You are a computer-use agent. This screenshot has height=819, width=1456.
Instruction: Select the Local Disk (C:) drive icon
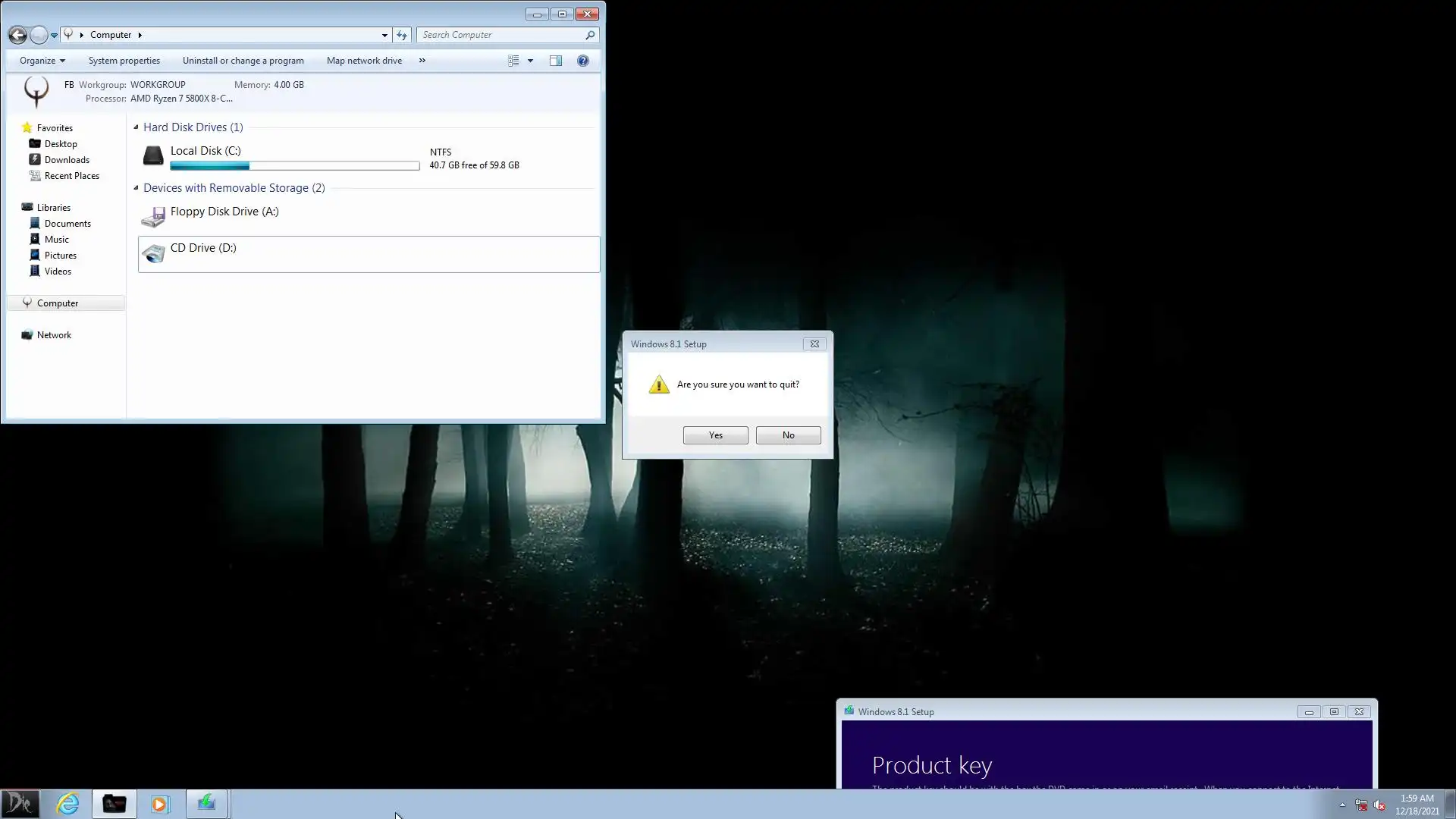tap(153, 156)
